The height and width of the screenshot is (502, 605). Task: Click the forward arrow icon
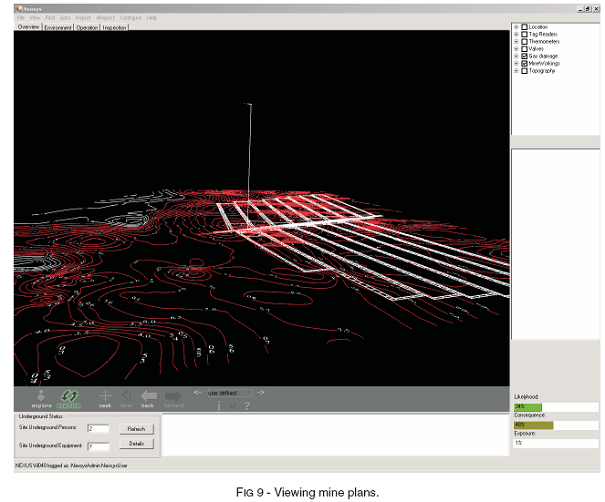pyautogui.click(x=172, y=398)
